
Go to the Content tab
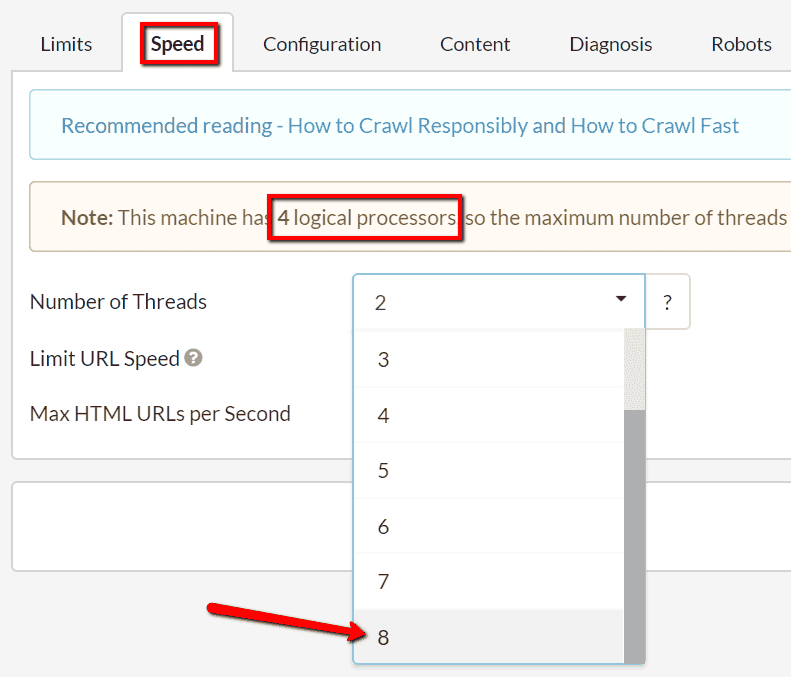pyautogui.click(x=475, y=44)
